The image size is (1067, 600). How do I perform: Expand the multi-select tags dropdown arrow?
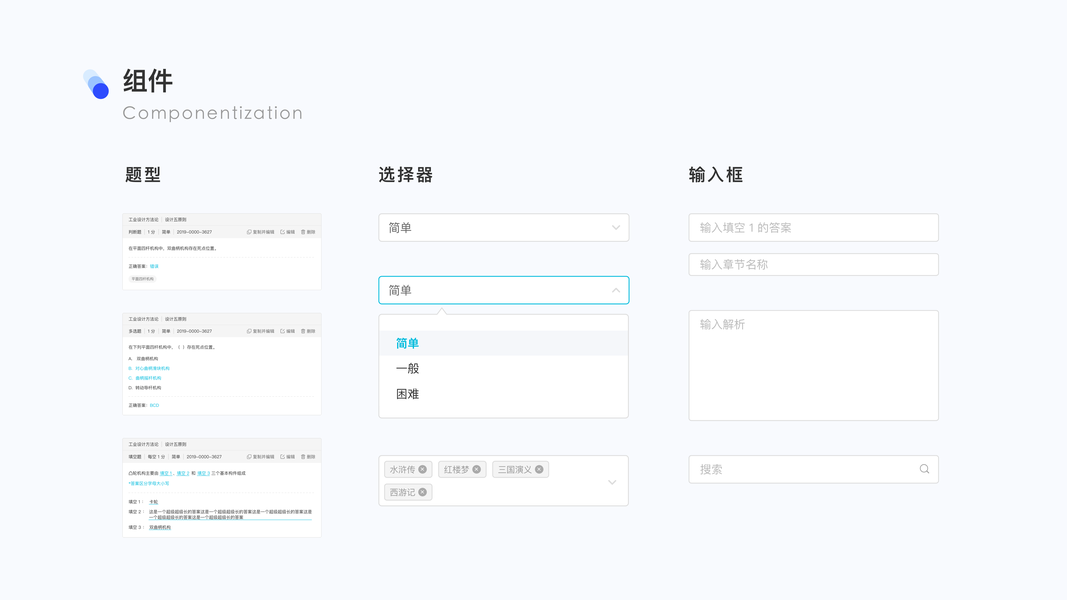coord(612,482)
